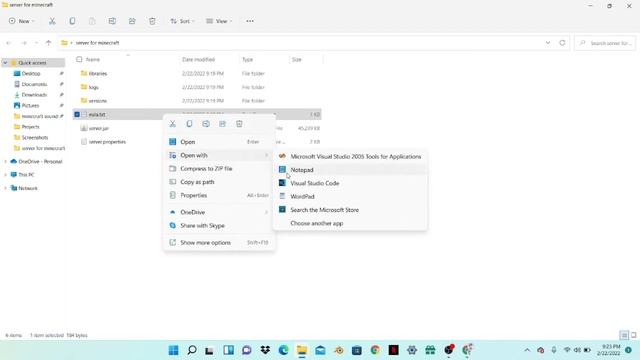Choose Open in the context menu
This screenshot has width=640, height=360.
pyautogui.click(x=219, y=142)
